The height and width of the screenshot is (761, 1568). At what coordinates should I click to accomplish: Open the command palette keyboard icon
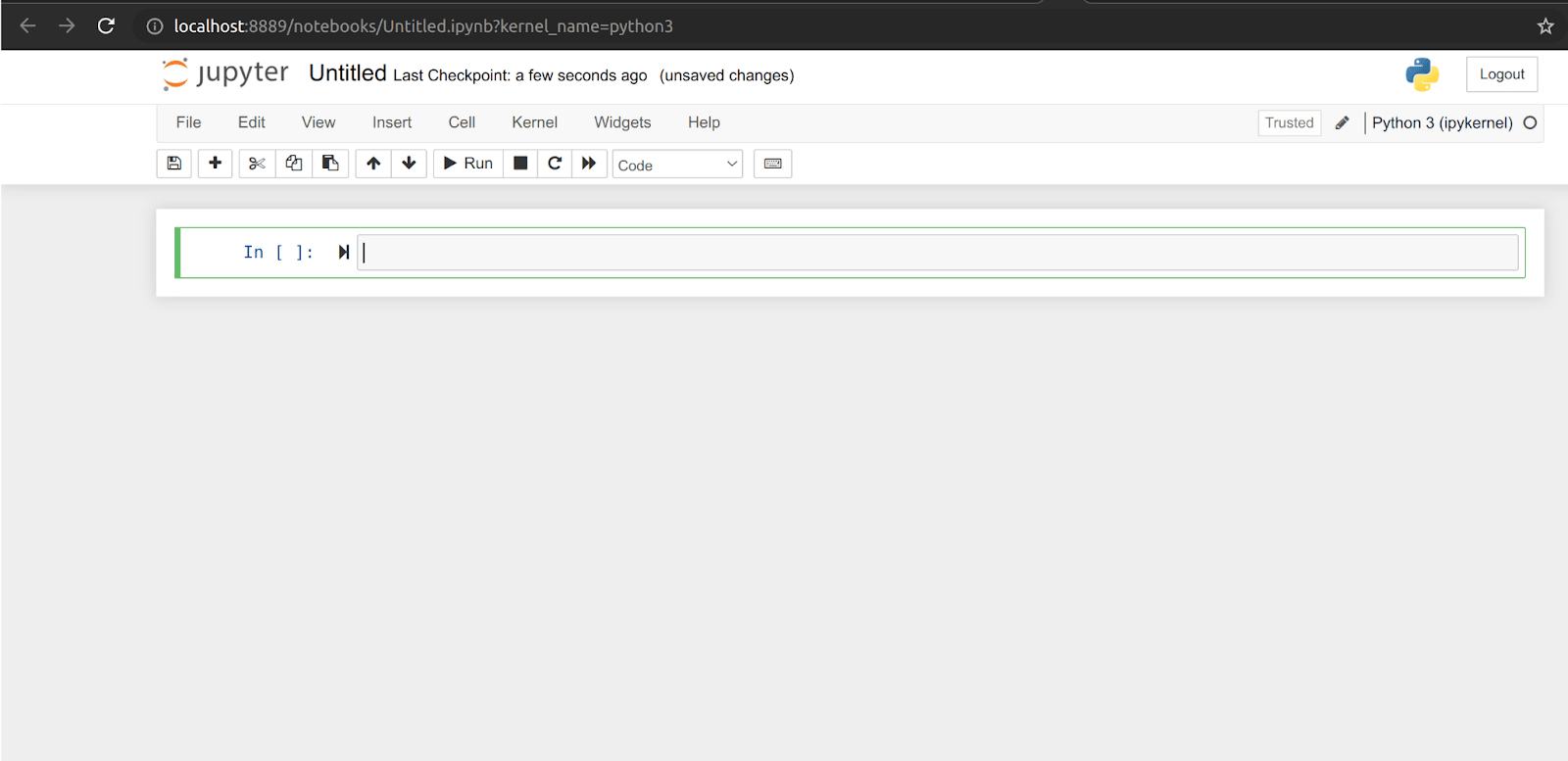point(772,164)
